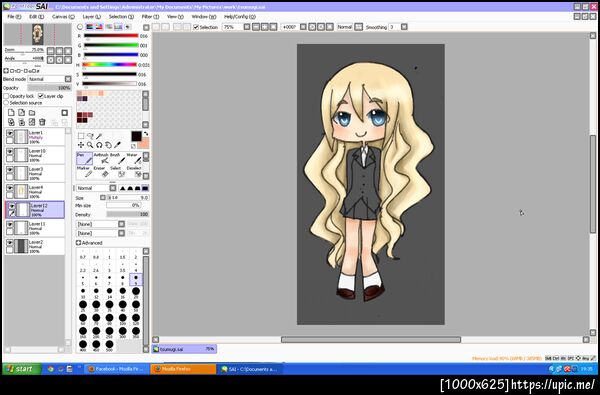
Task: Open the Filter menu
Action: click(150, 17)
